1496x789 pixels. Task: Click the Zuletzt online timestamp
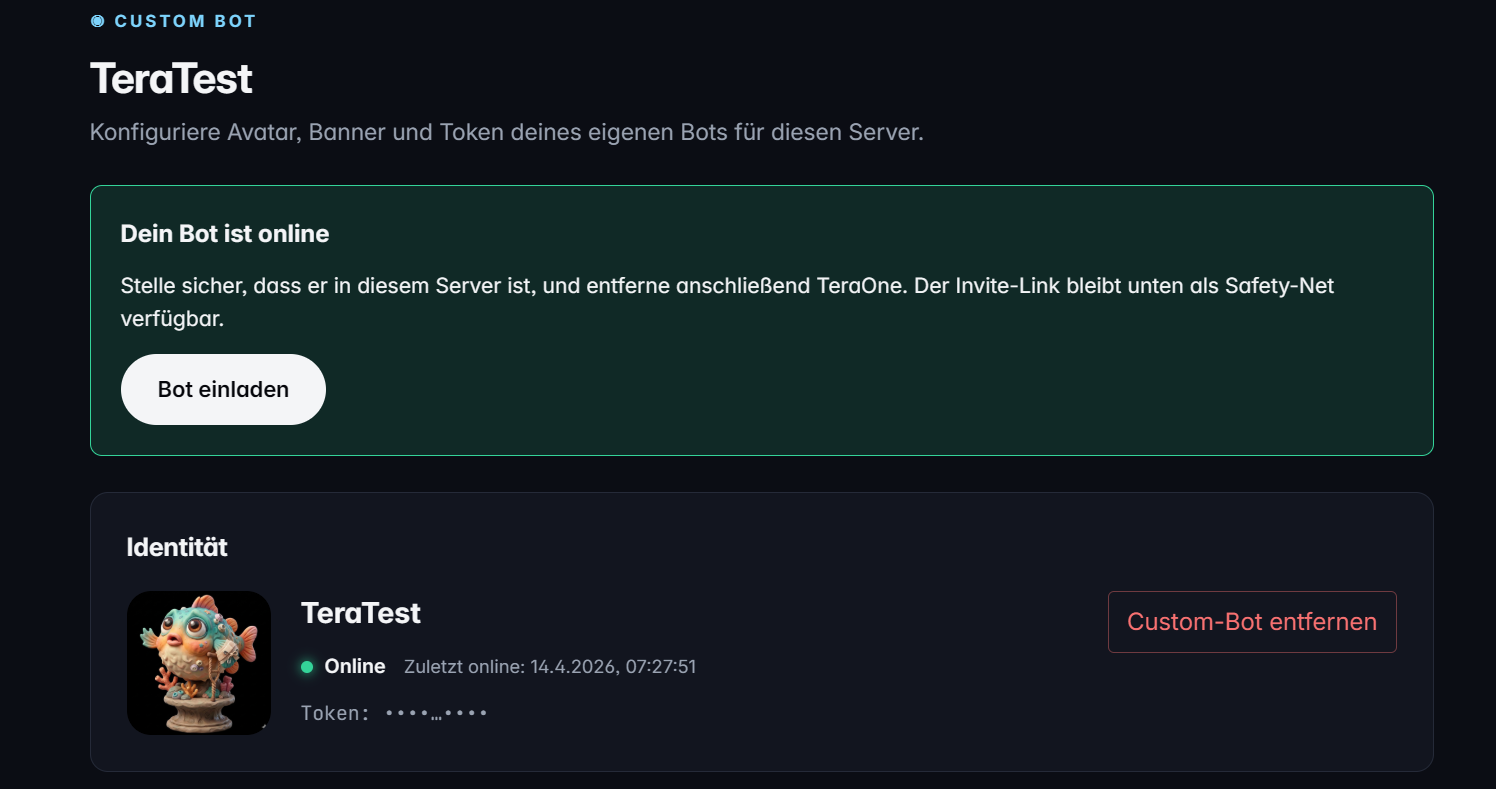548,666
